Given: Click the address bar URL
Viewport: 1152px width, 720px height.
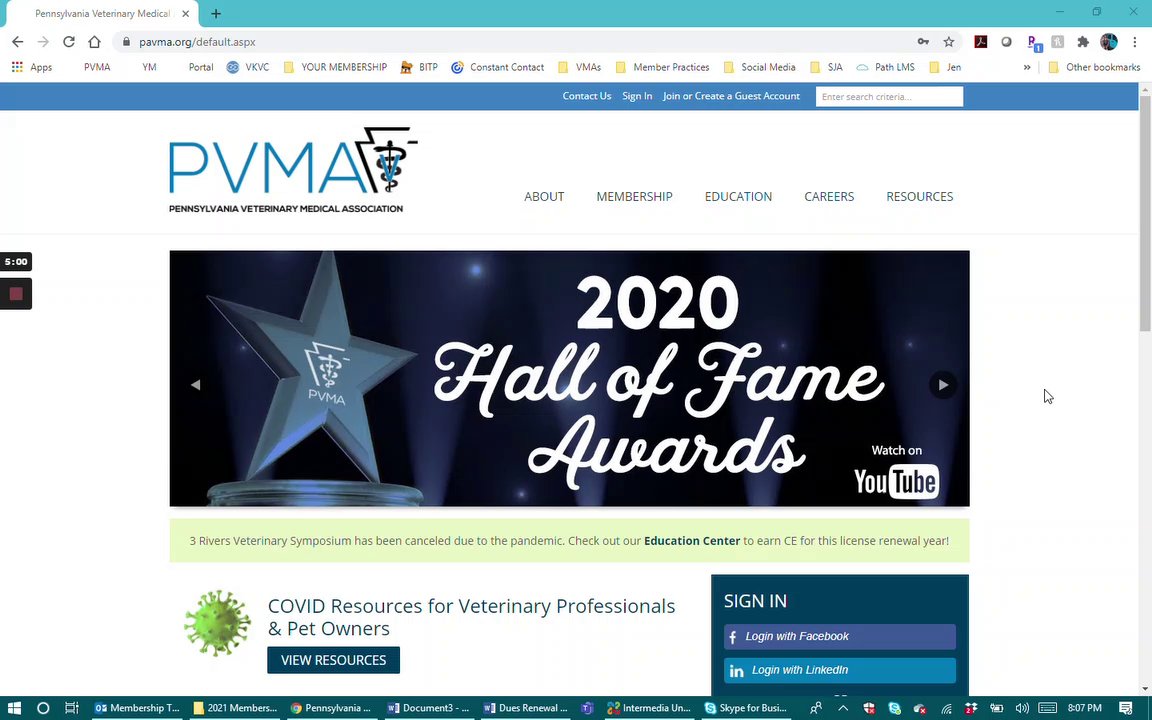Looking at the screenshot, I should tap(197, 42).
